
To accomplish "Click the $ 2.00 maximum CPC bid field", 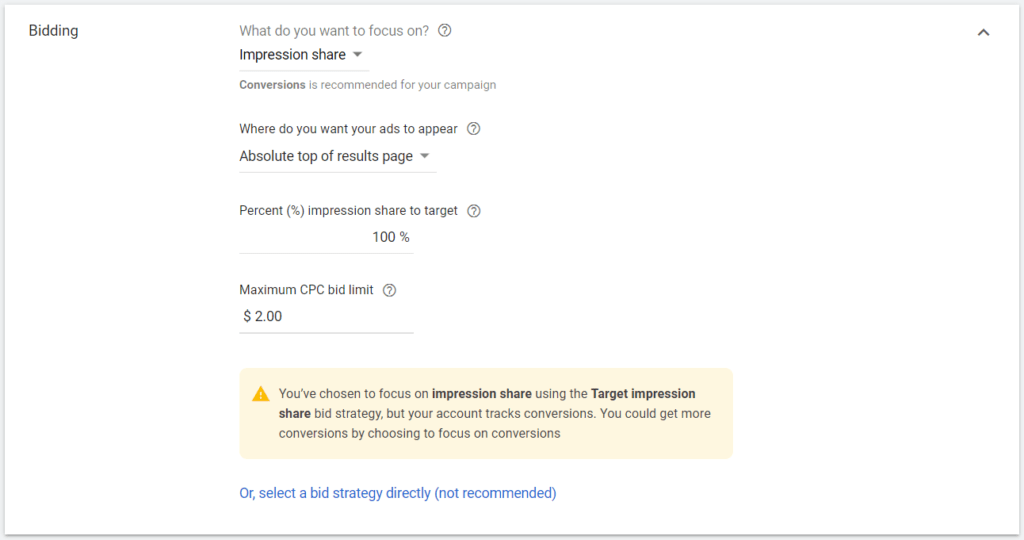I will pos(326,316).
